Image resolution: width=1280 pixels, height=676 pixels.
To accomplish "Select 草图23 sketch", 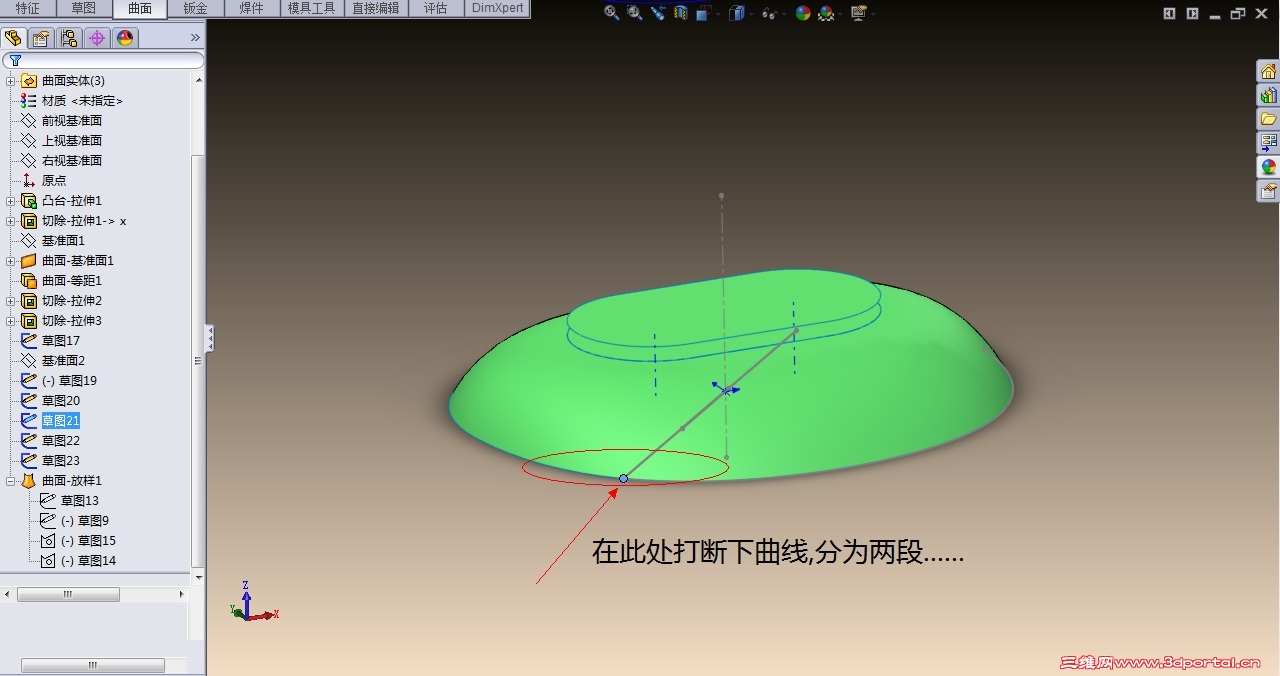I will (x=61, y=460).
